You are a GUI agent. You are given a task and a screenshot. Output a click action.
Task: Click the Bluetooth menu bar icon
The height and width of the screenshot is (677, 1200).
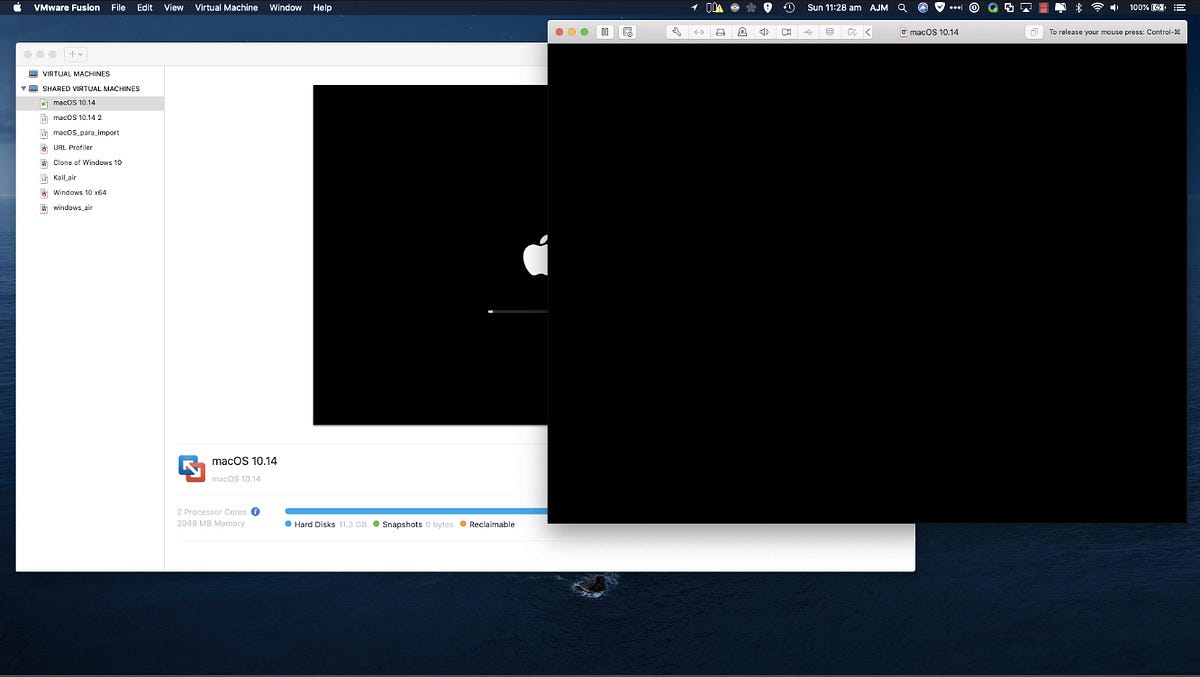point(1077,7)
